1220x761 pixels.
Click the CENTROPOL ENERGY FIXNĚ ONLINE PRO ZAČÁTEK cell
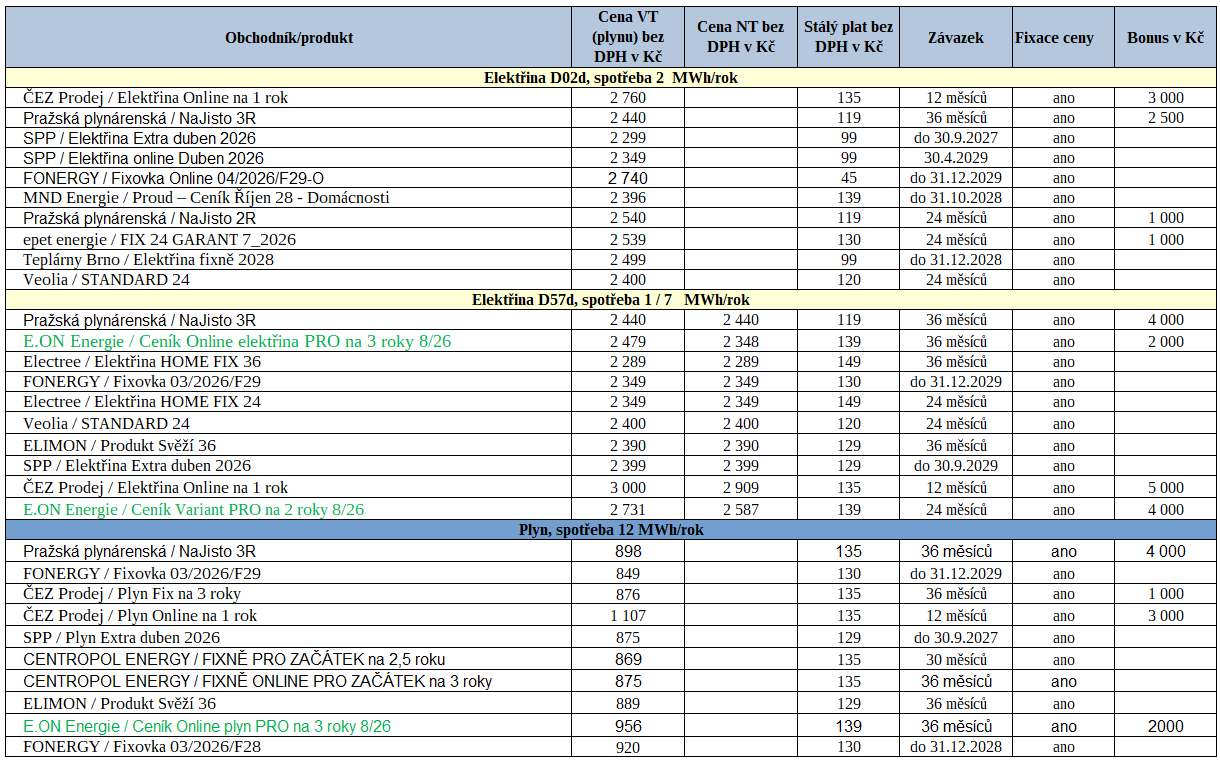pyautogui.click(x=289, y=681)
